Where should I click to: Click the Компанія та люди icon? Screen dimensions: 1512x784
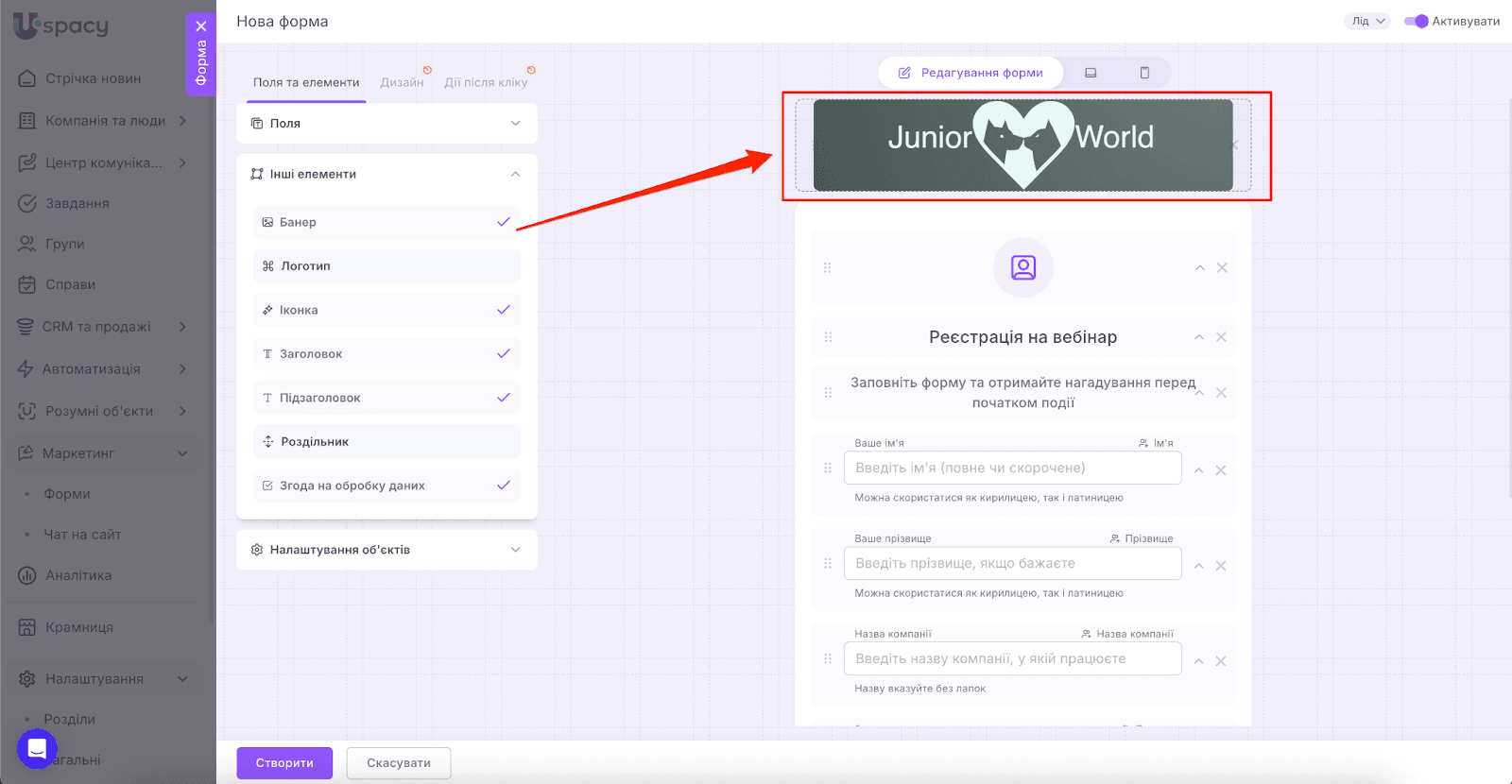click(27, 121)
